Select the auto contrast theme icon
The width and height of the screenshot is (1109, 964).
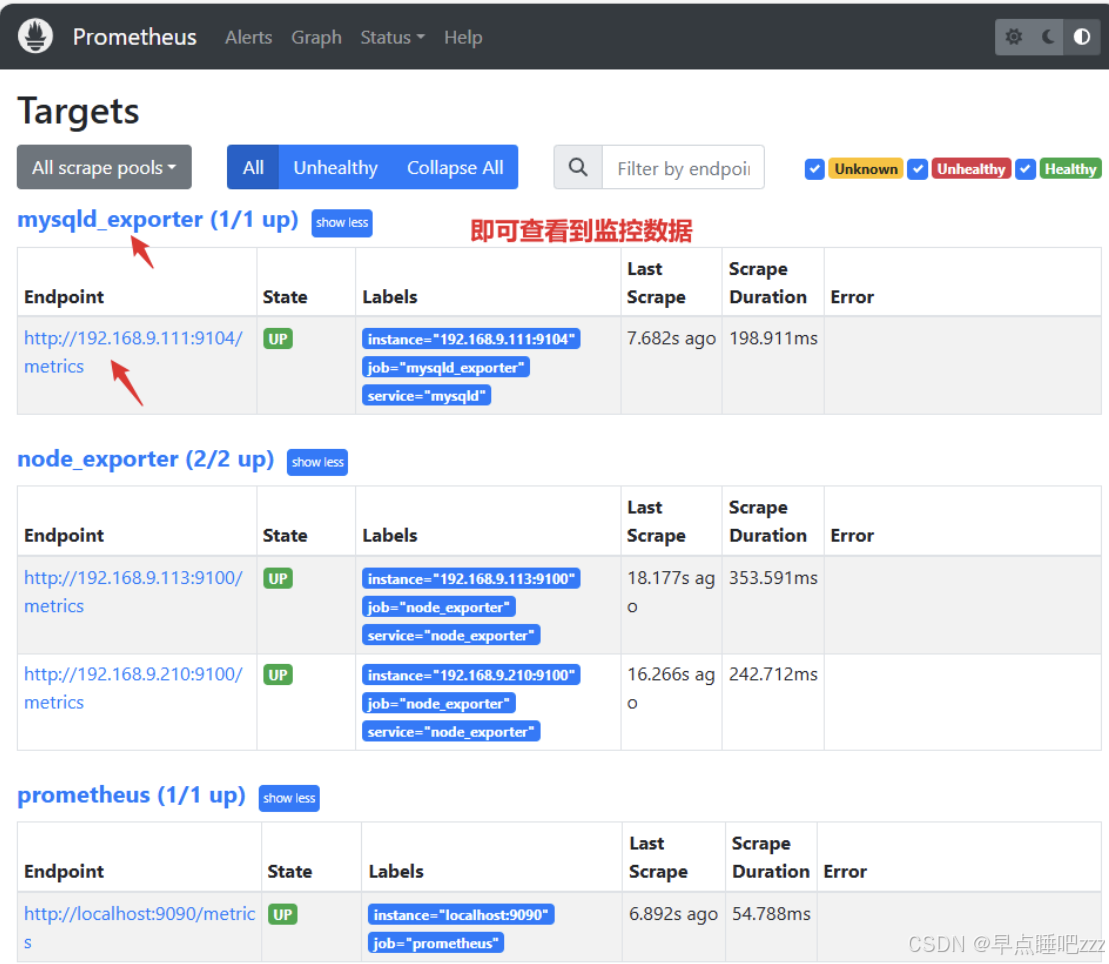(1082, 37)
